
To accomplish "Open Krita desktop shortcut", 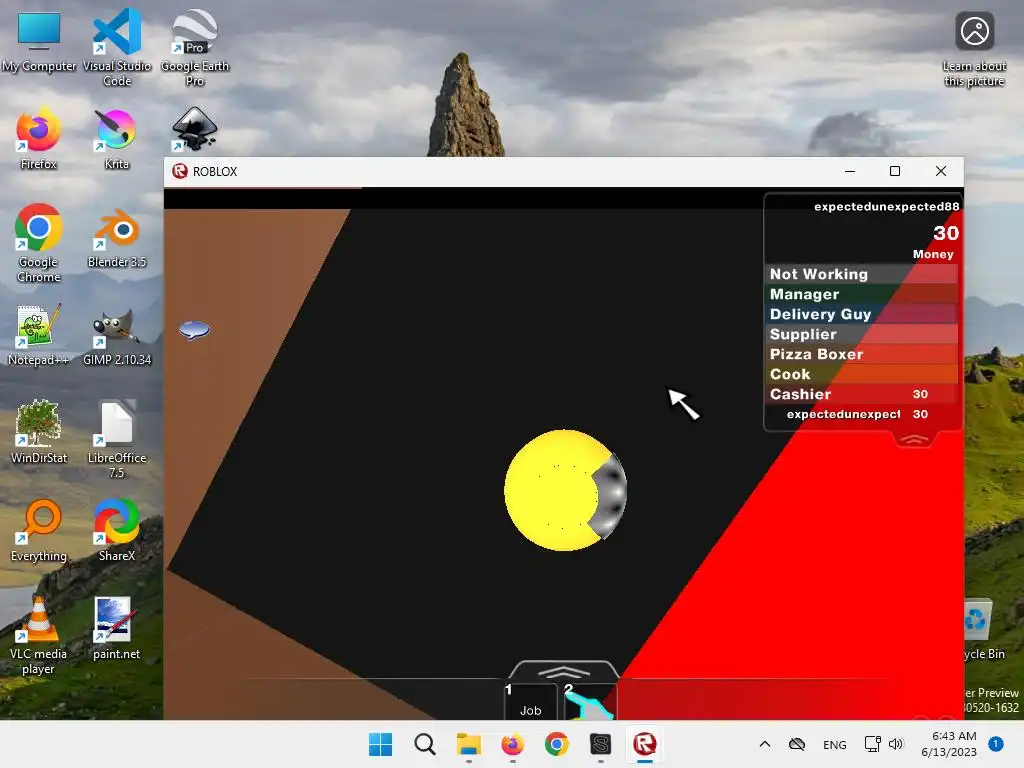I will click(x=117, y=139).
